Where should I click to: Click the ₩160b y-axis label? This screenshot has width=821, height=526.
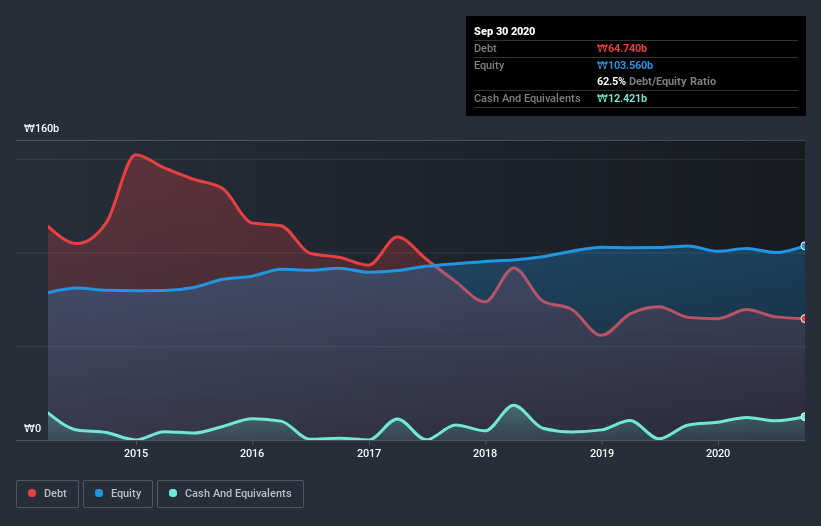(x=41, y=128)
